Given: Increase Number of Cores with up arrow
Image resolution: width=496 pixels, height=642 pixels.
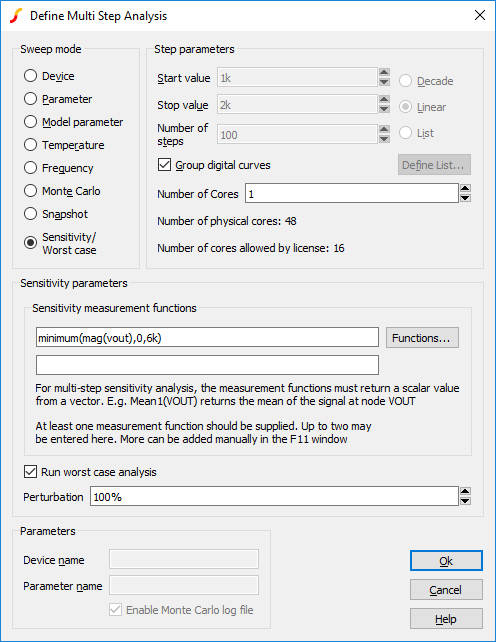Looking at the screenshot, I should (465, 188).
